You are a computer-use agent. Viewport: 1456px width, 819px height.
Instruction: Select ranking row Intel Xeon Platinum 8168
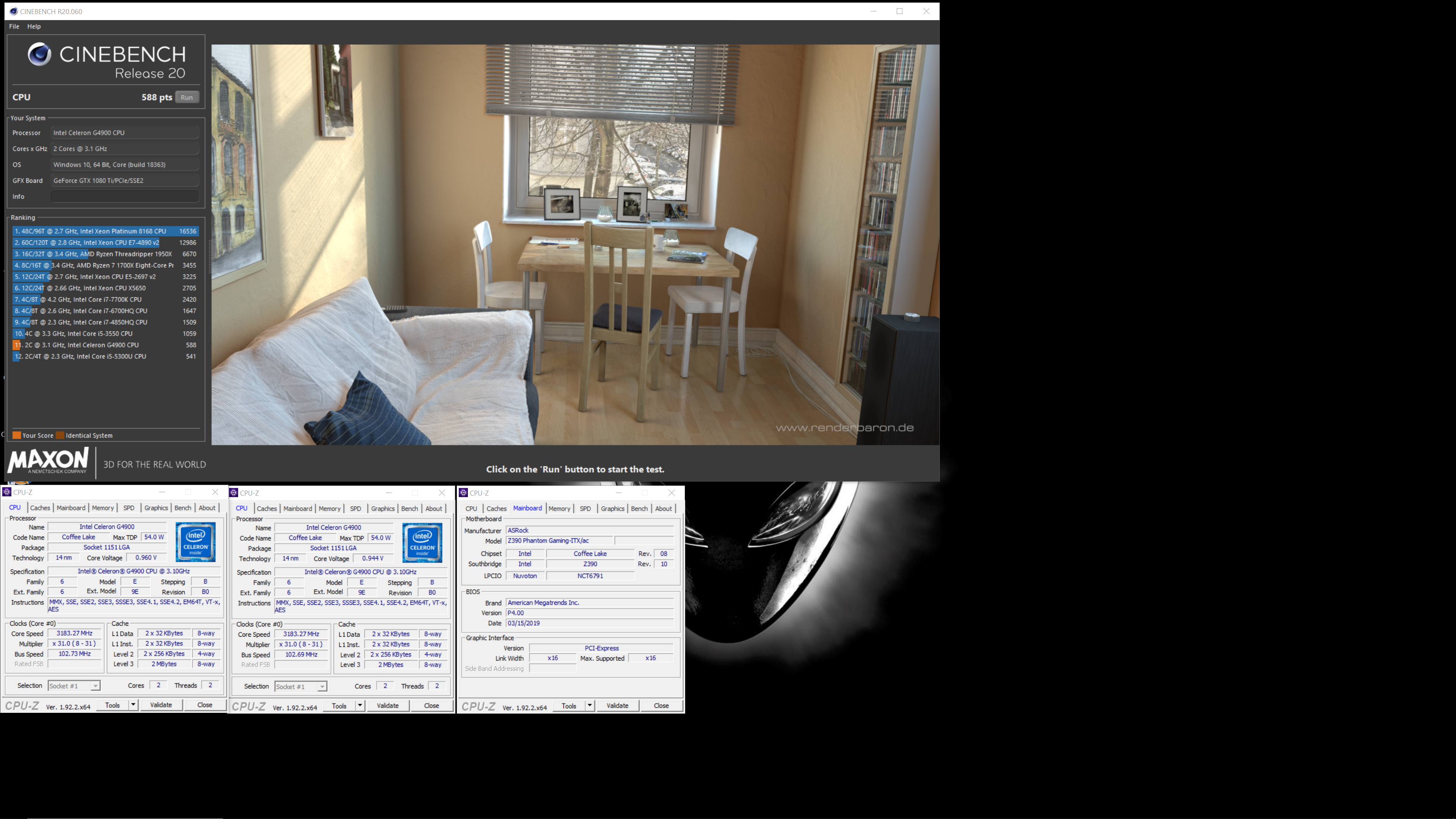(x=105, y=231)
